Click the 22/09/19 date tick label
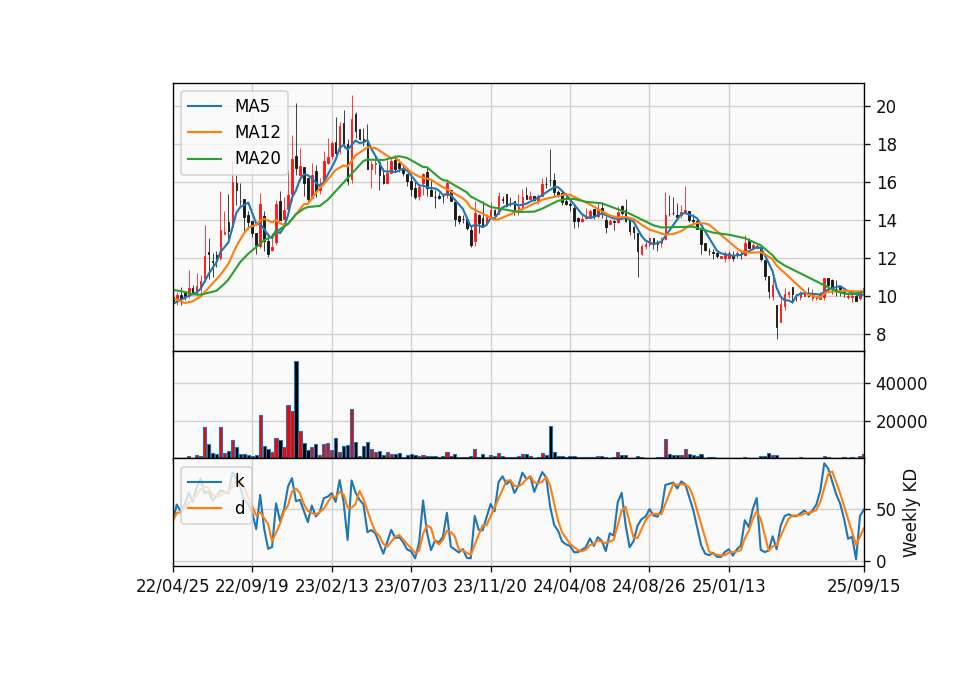Viewport: 960px width, 690px height. point(252,587)
